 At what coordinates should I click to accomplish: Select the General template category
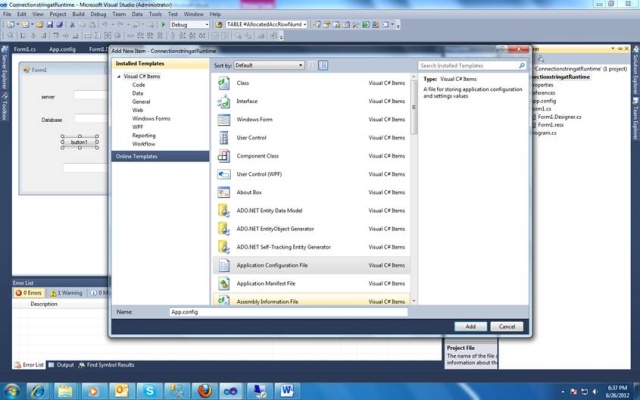coord(141,102)
